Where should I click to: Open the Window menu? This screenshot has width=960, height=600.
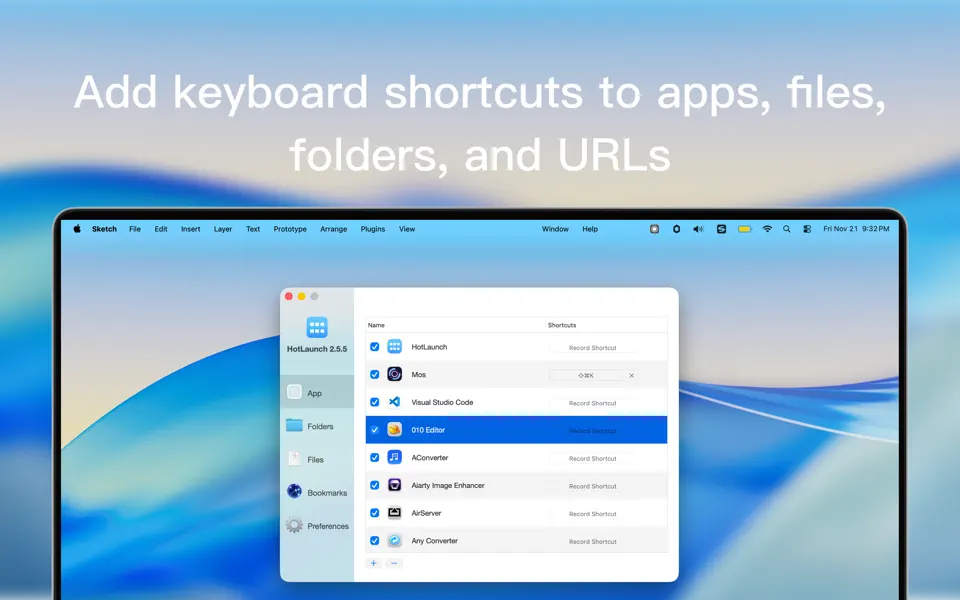pos(555,229)
